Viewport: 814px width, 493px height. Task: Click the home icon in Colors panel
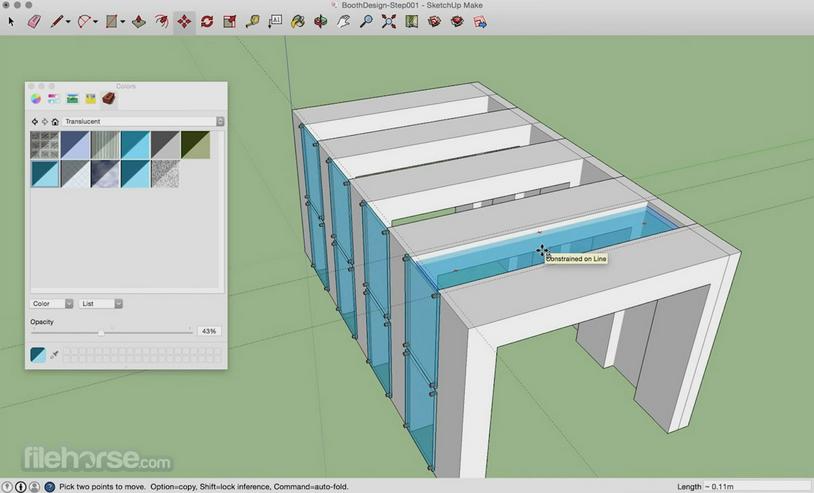click(x=55, y=121)
